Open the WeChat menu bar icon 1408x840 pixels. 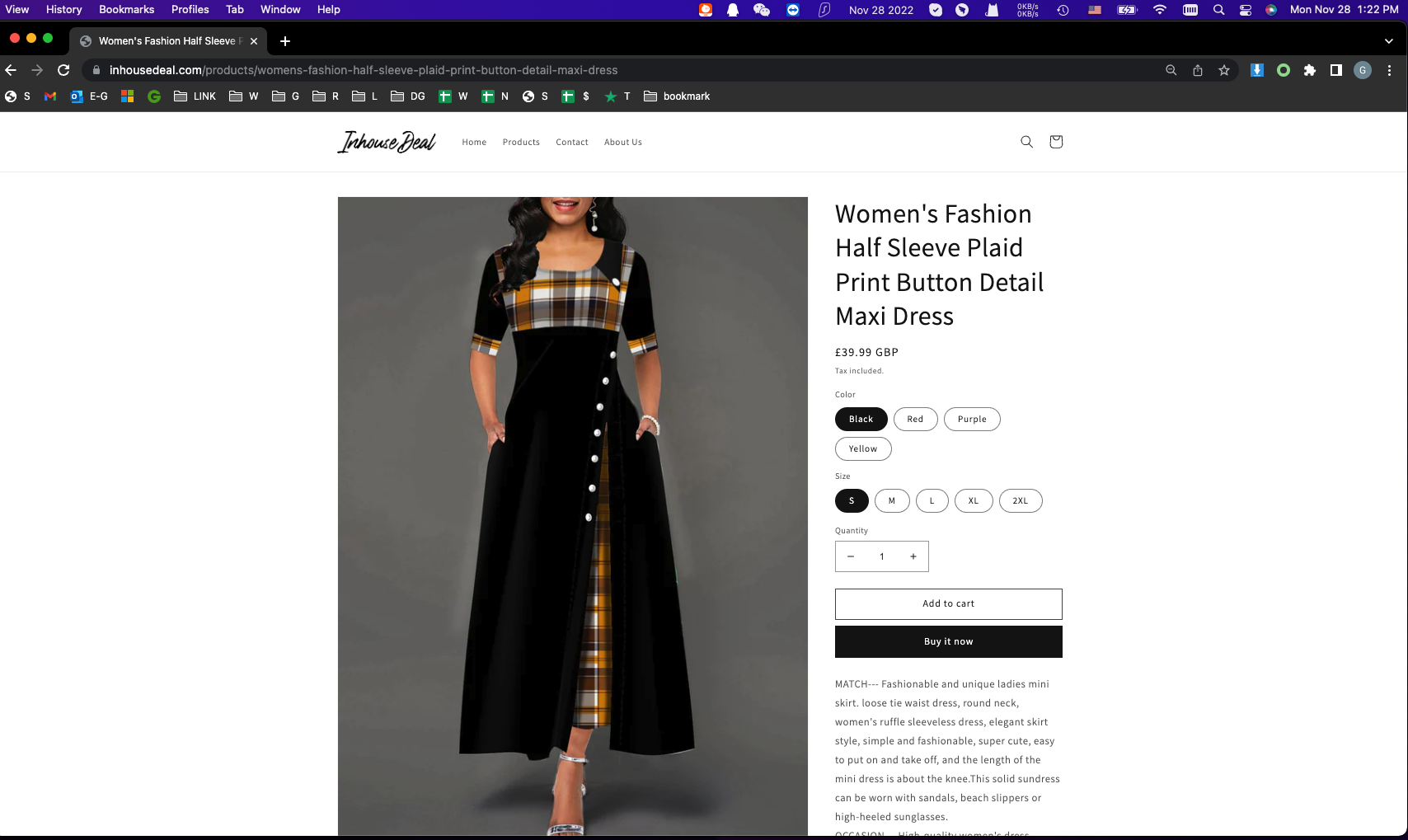pyautogui.click(x=762, y=10)
